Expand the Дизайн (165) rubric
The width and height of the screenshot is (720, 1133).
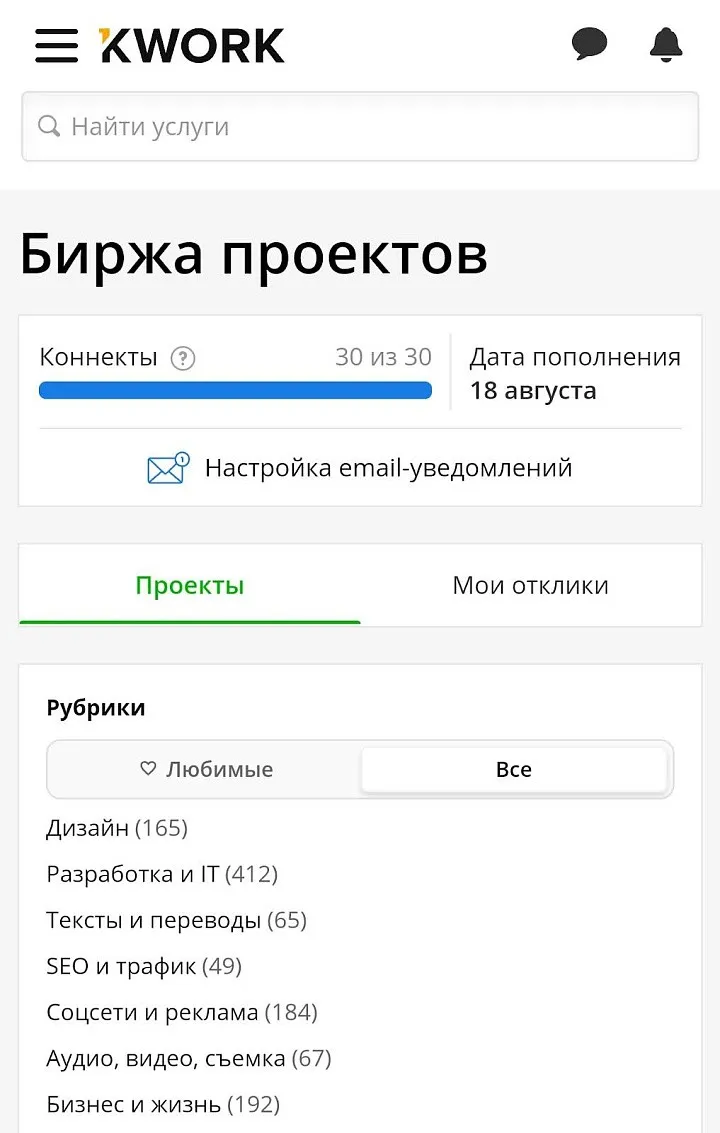[117, 827]
